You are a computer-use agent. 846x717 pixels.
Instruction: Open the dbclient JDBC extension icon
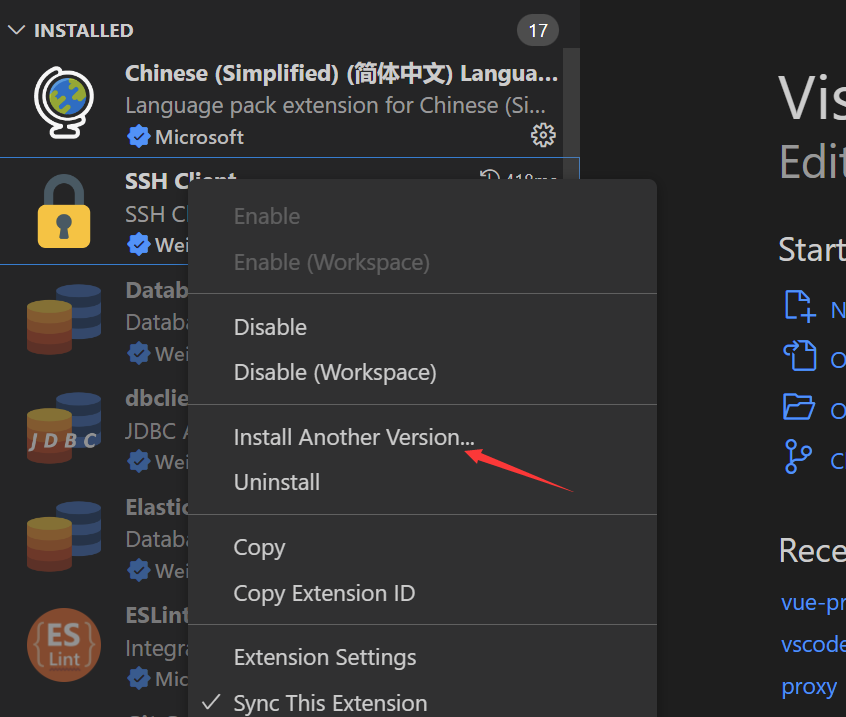tap(63, 427)
